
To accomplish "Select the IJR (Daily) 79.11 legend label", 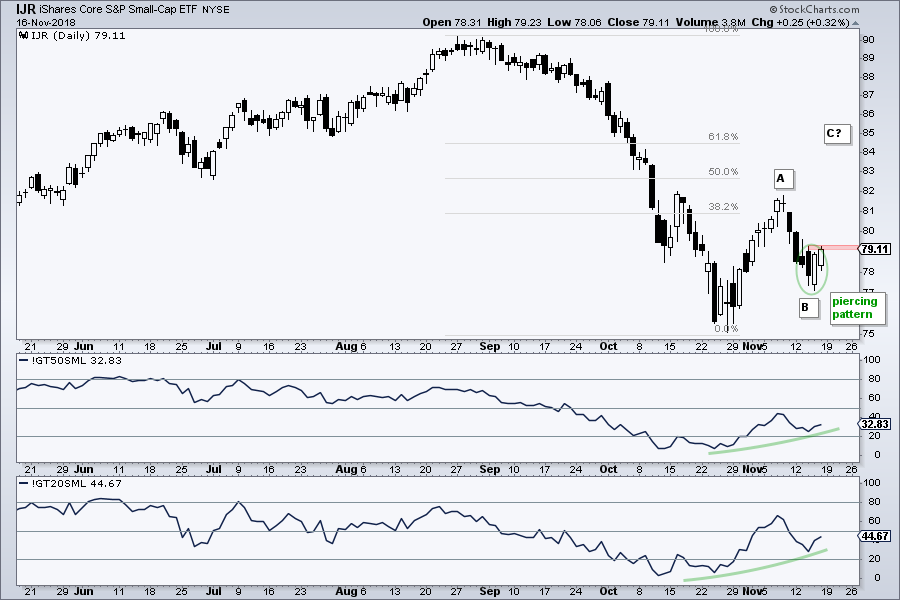I will click(x=77, y=36).
